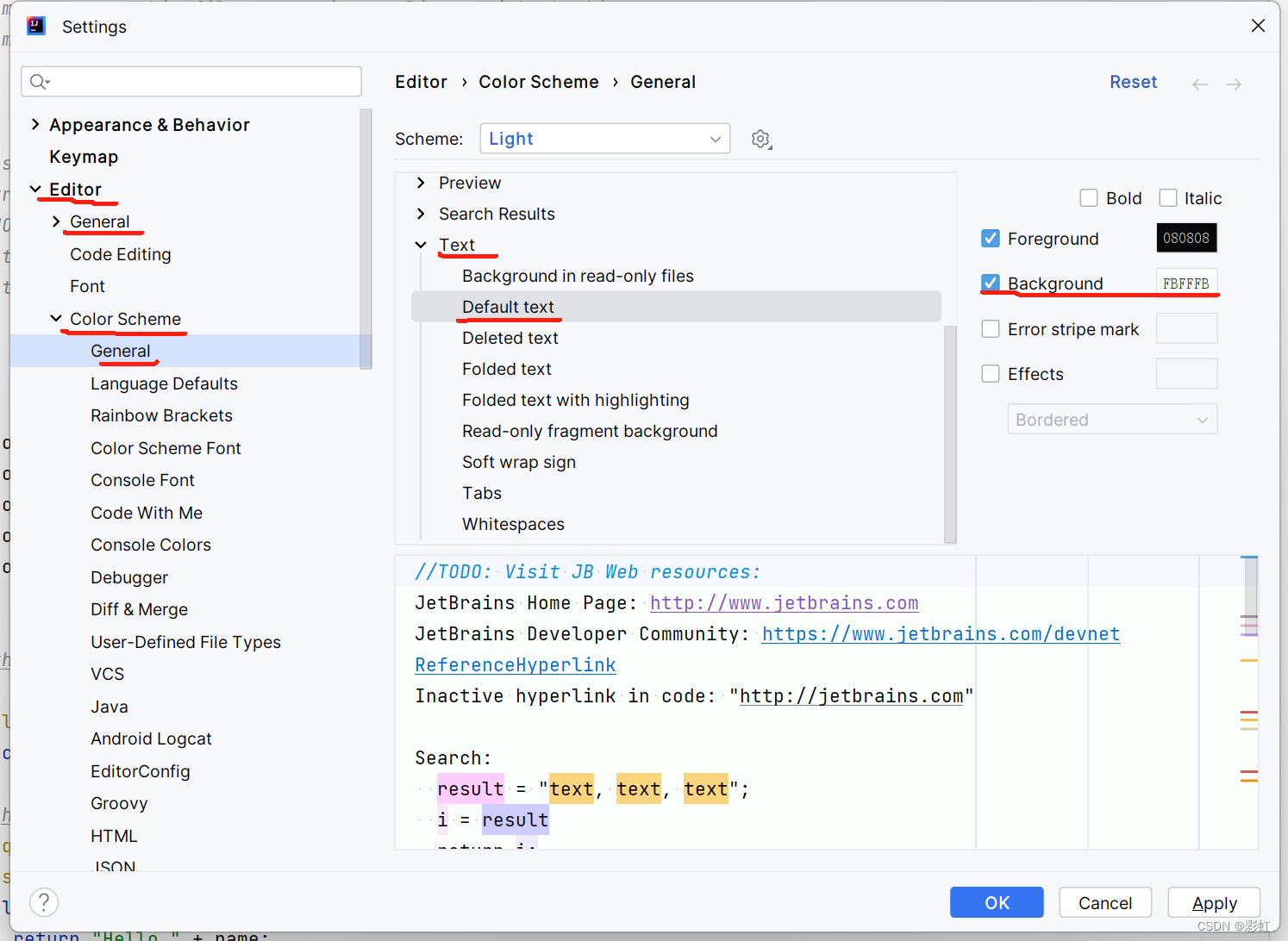The height and width of the screenshot is (941, 1288).
Task: Click Editor in breadcrumb
Action: click(421, 82)
